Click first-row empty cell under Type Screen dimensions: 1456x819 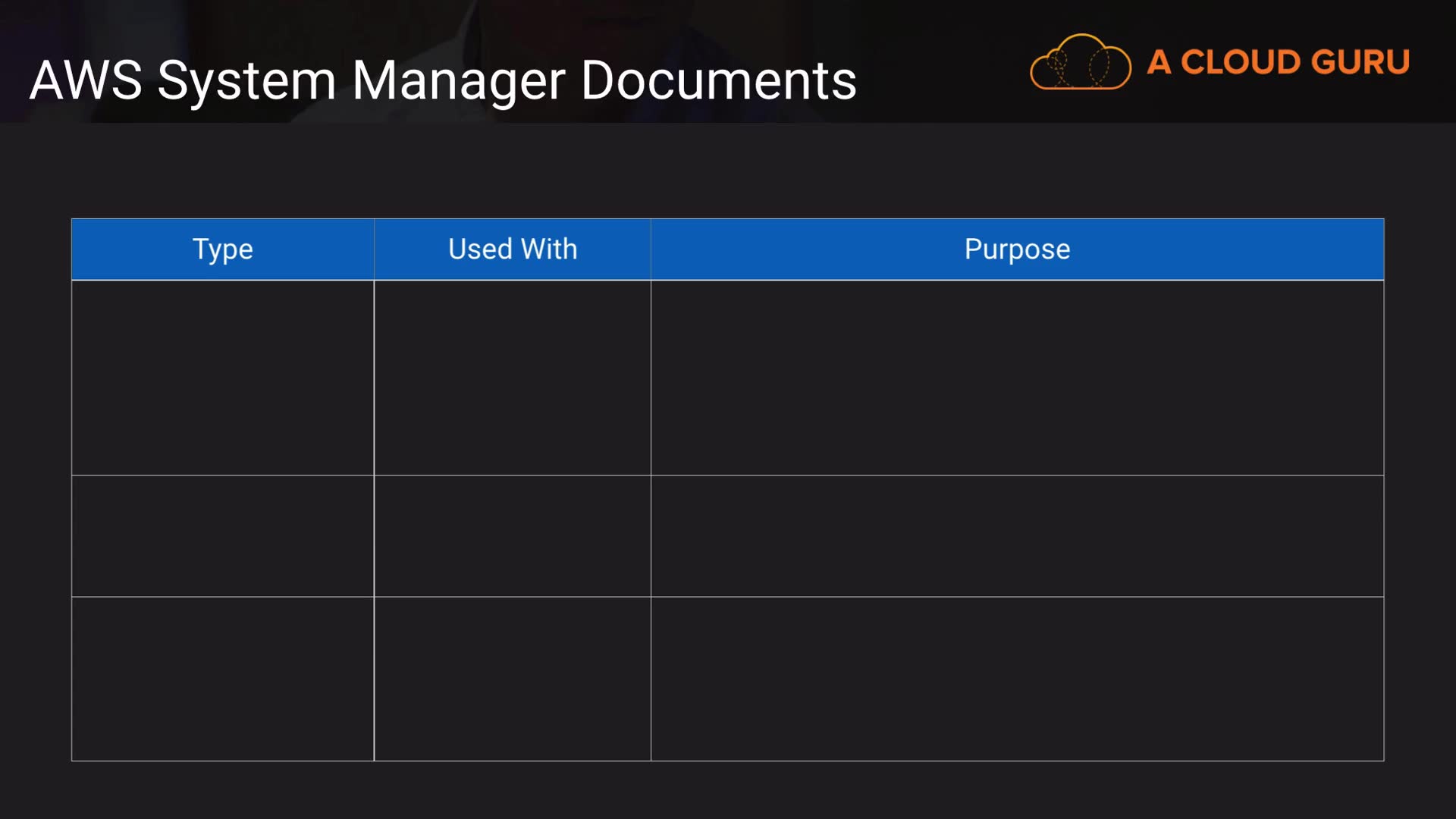222,378
